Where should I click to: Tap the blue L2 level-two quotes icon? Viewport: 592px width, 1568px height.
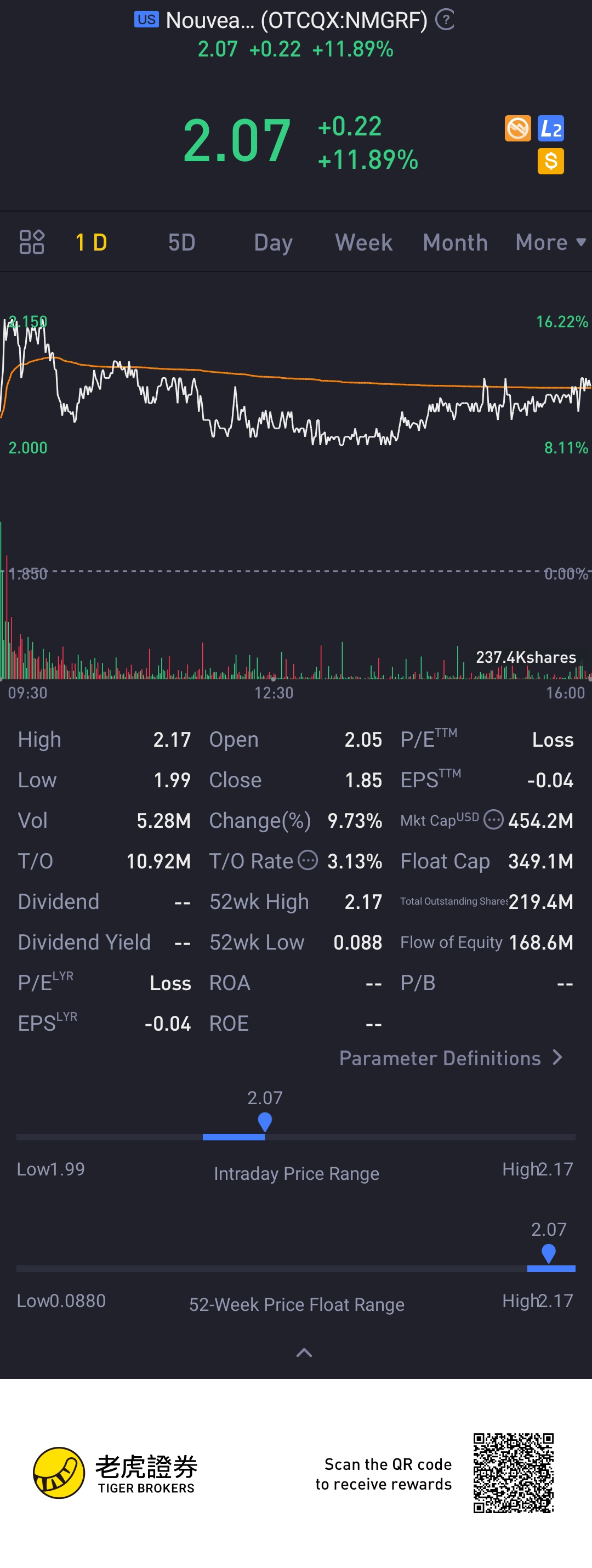pos(551,128)
